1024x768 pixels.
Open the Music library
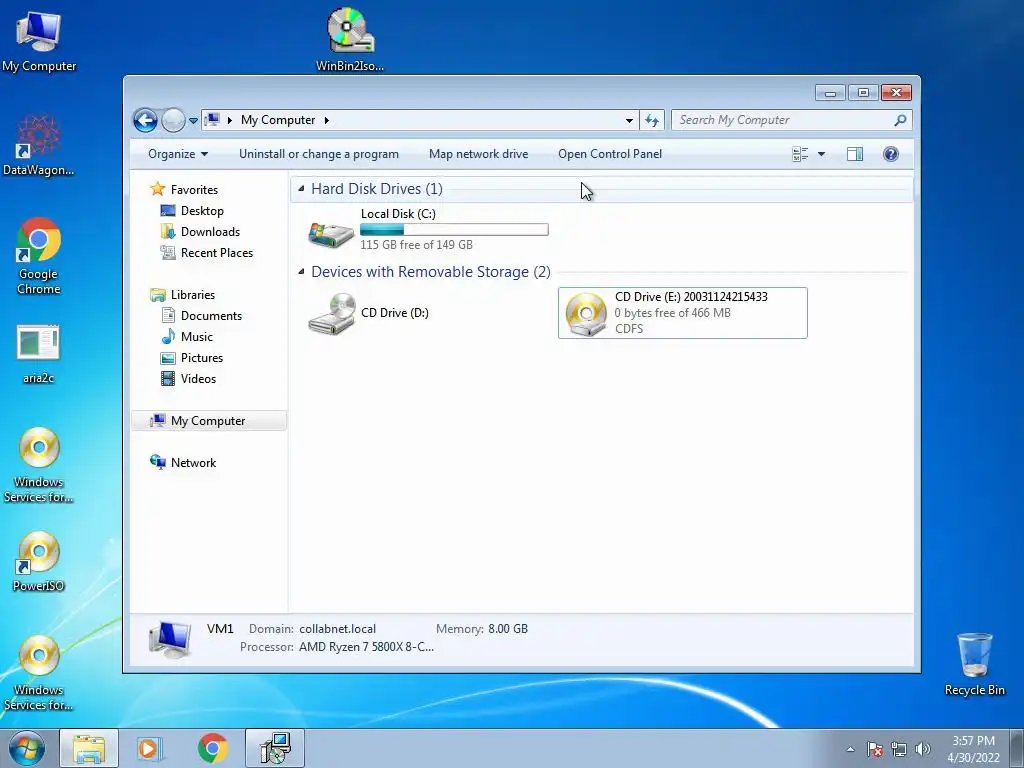click(197, 336)
